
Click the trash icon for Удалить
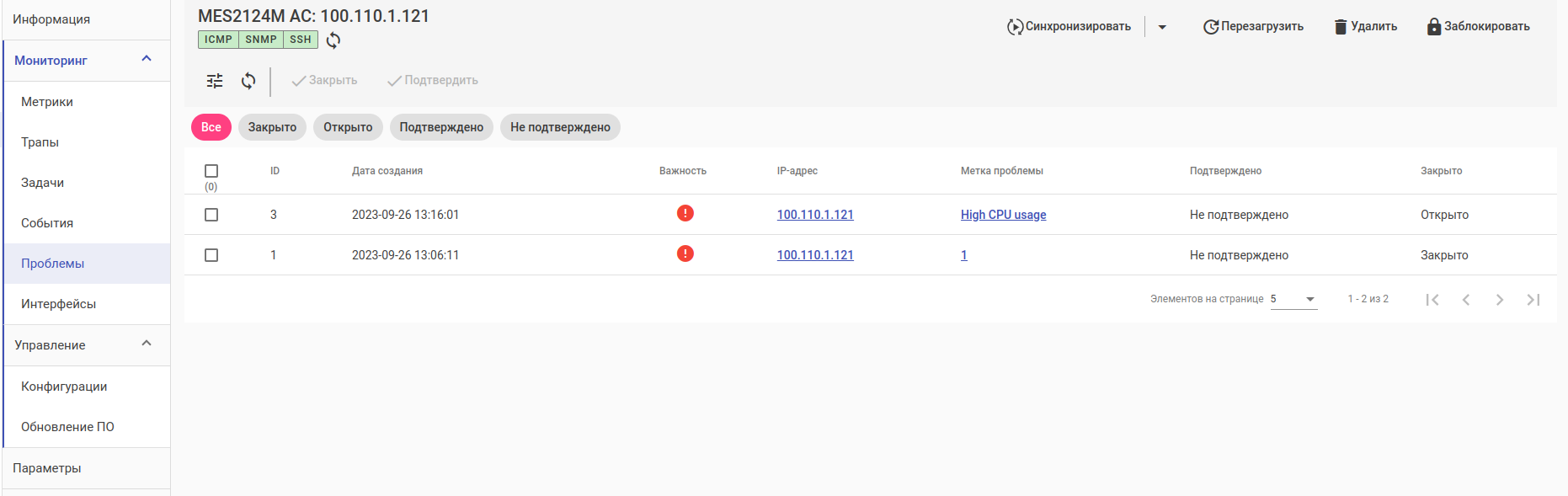[x=1341, y=27]
